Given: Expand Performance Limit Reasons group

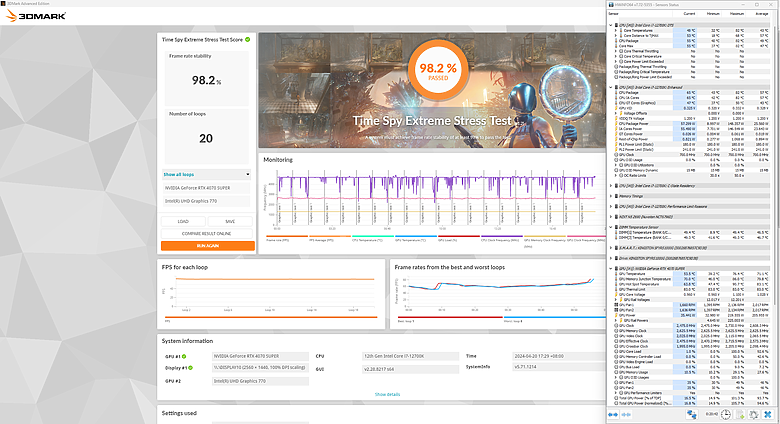Looking at the screenshot, I should coord(611,206).
